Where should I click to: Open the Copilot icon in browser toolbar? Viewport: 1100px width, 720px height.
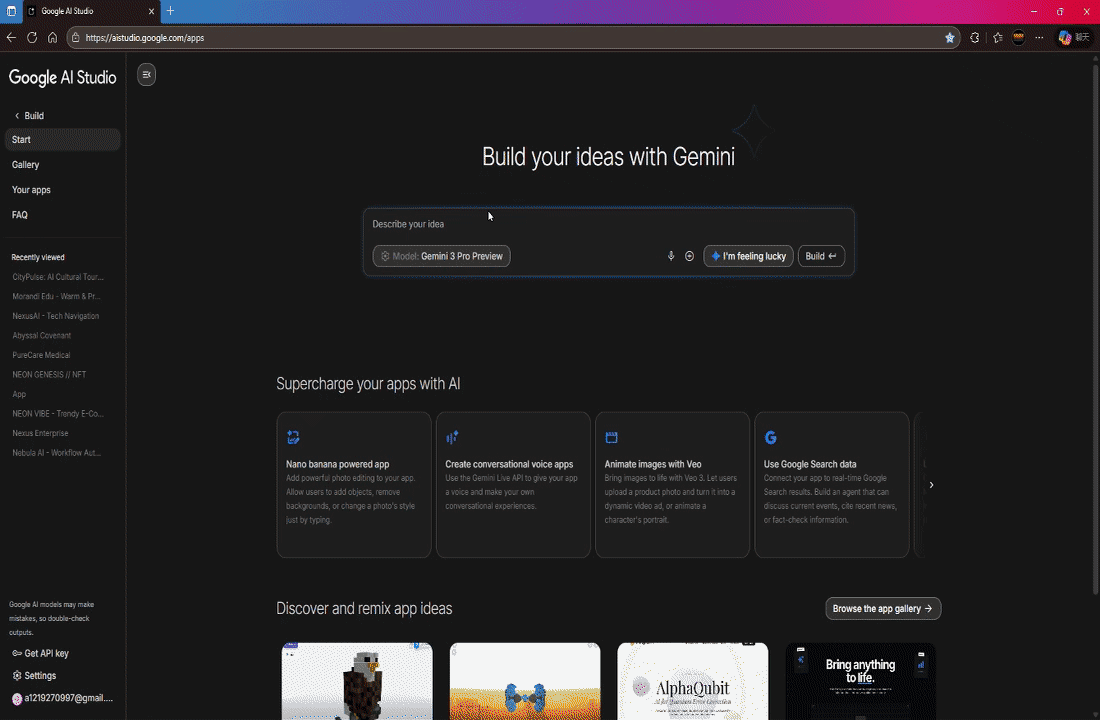(1064, 38)
